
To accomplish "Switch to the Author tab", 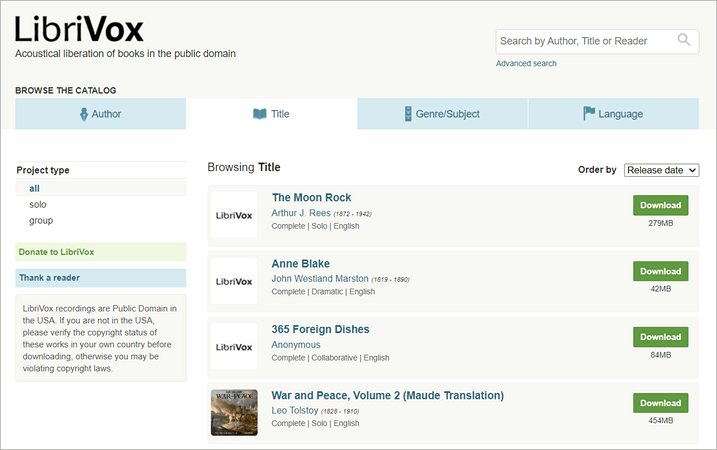I will (100, 114).
